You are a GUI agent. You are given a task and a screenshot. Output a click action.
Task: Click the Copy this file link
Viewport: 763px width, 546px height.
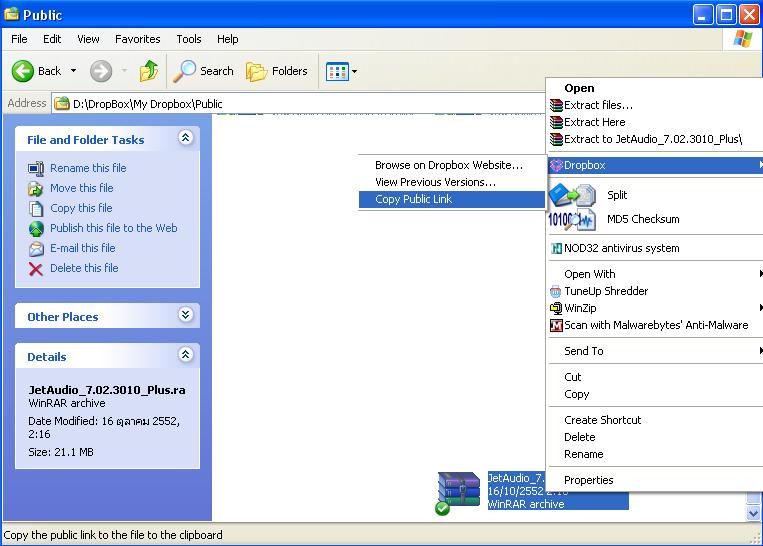click(x=81, y=208)
